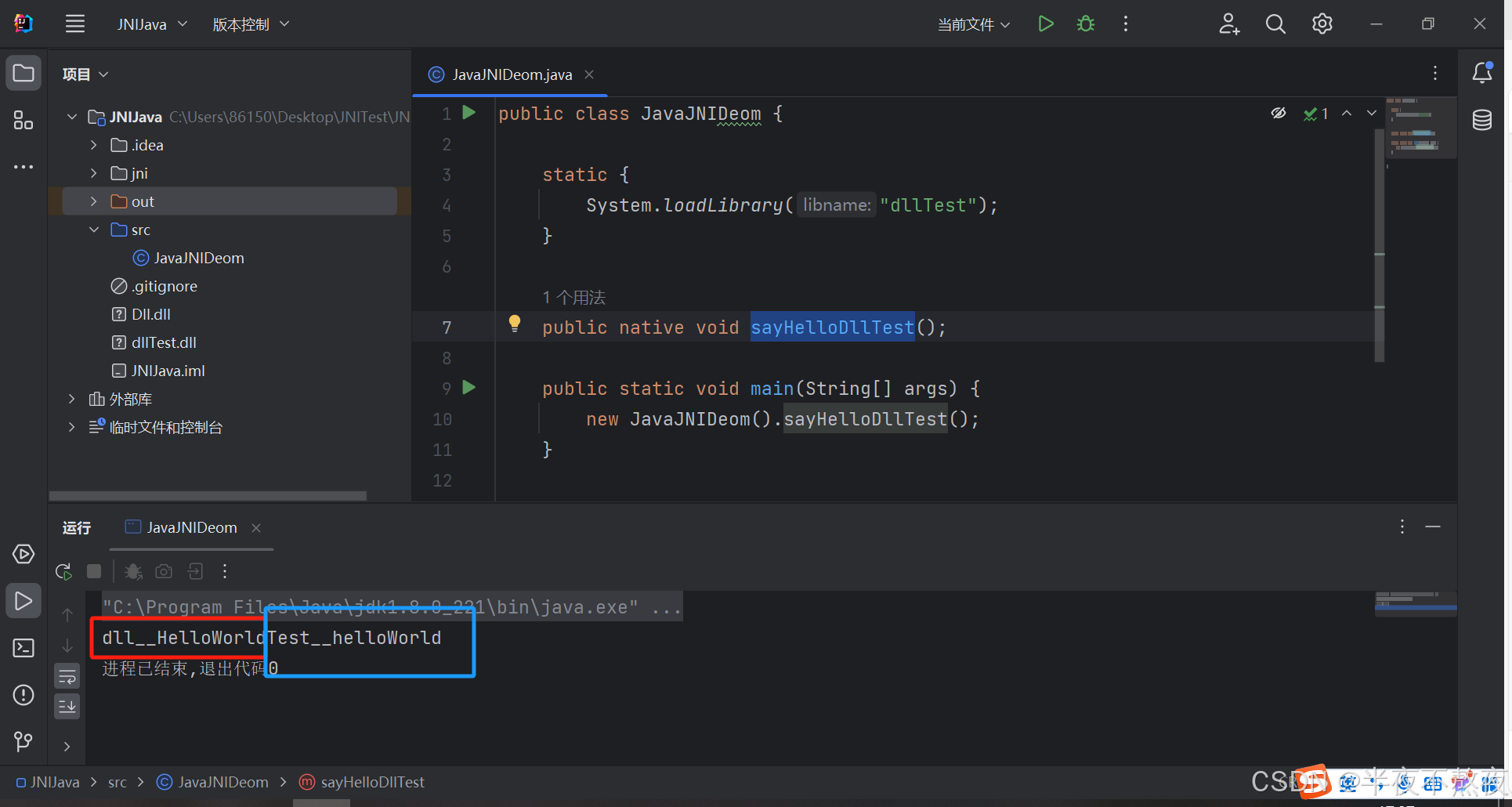1512x807 pixels.
Task: Open the main hamburger menu
Action: click(x=74, y=24)
